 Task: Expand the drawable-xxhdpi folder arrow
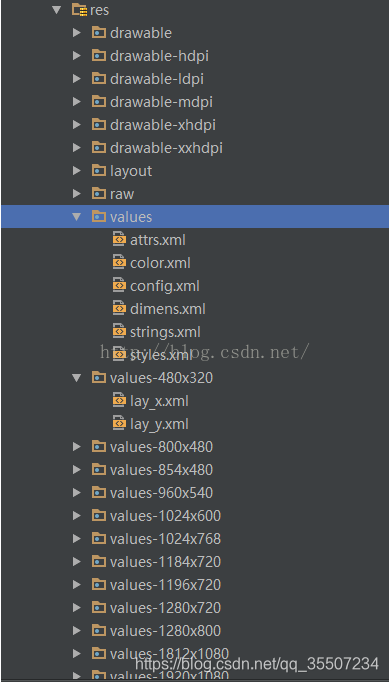77,148
